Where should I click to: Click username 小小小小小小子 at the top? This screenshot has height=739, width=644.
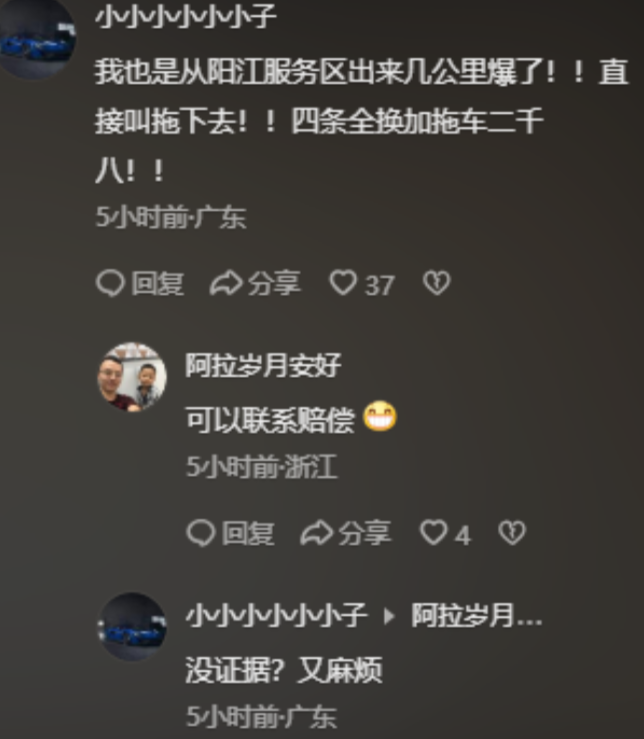185,17
